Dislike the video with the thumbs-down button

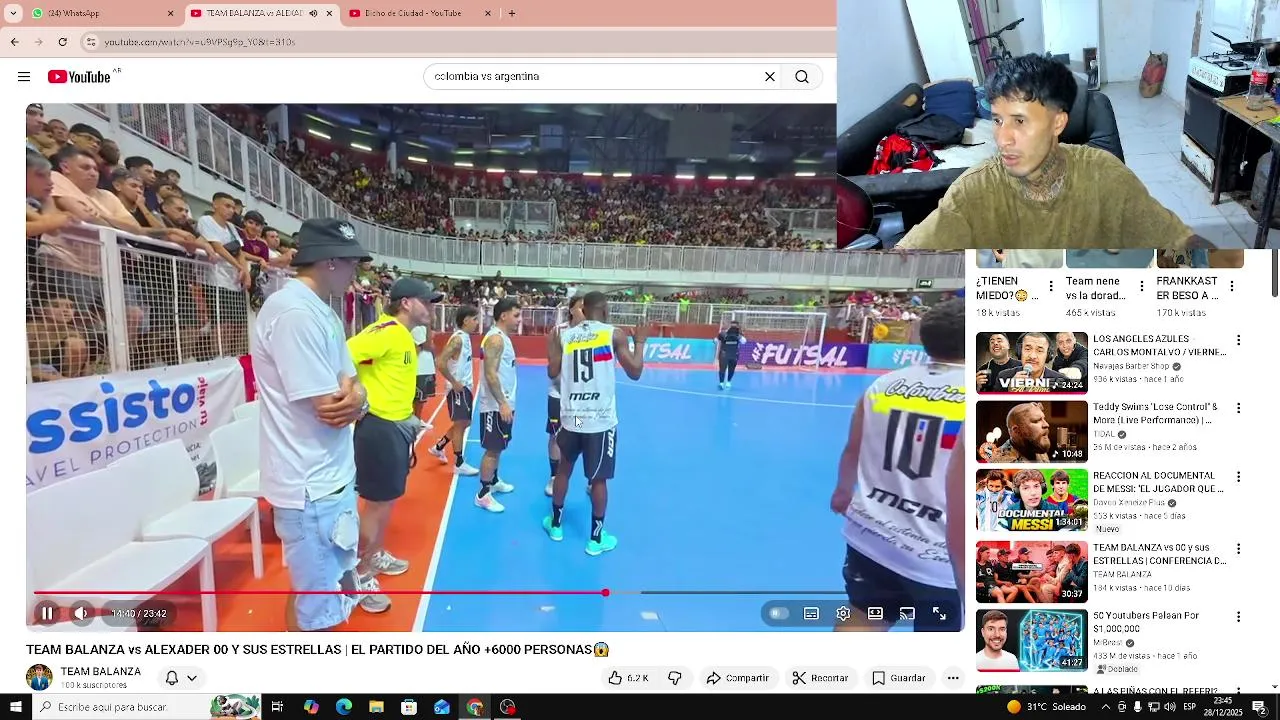(675, 678)
